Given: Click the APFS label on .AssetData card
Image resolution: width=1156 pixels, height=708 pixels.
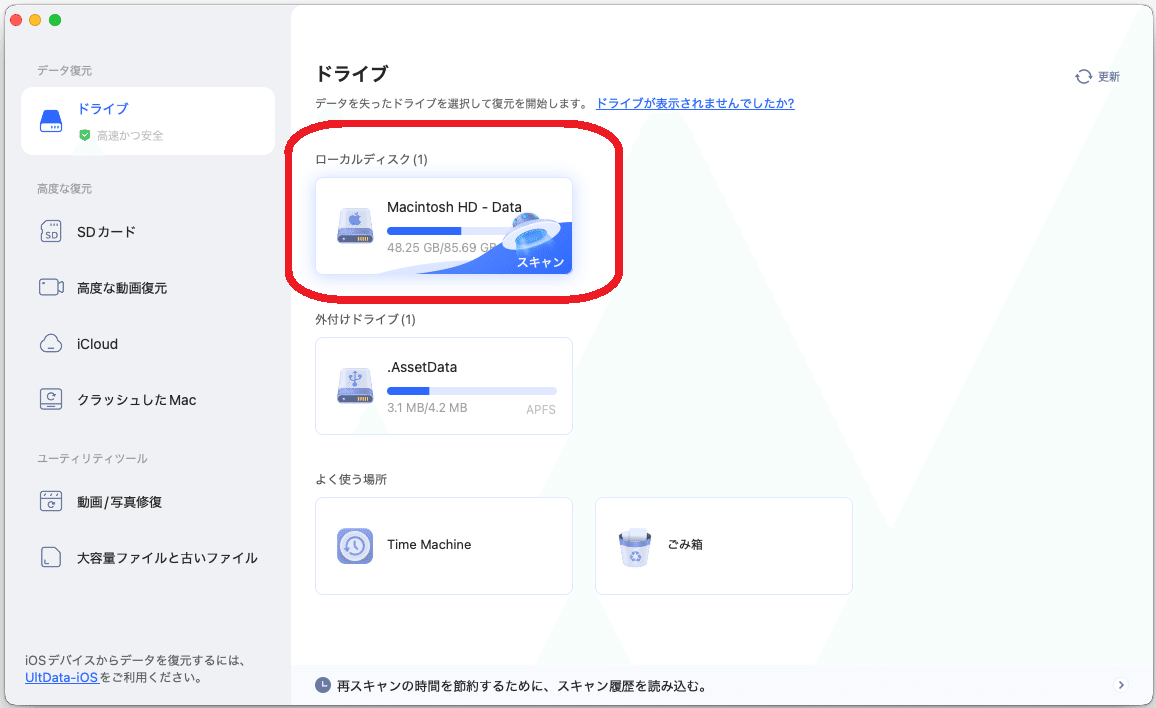Looking at the screenshot, I should (540, 409).
